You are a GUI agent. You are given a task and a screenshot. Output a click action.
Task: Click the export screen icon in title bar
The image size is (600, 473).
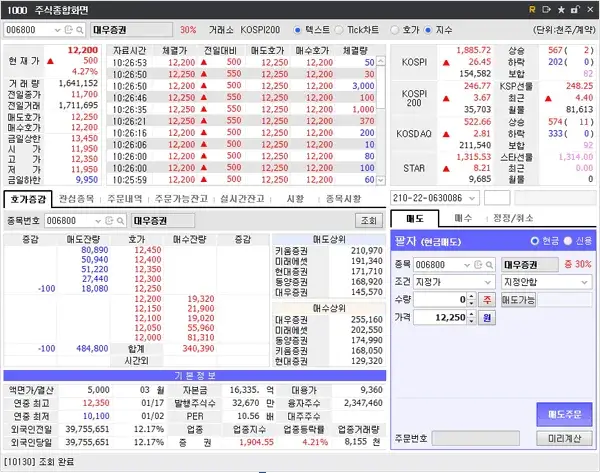click(546, 10)
